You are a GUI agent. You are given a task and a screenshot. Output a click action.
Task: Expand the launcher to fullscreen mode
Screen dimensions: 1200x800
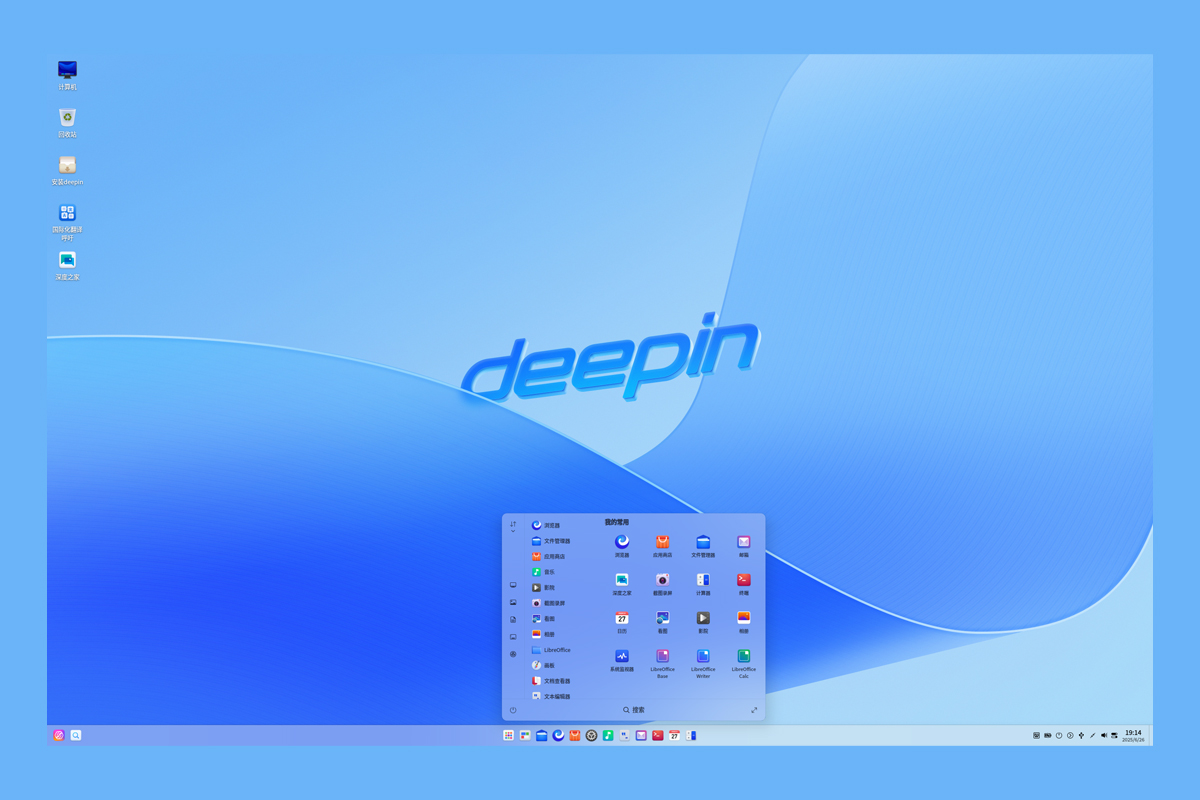(754, 710)
